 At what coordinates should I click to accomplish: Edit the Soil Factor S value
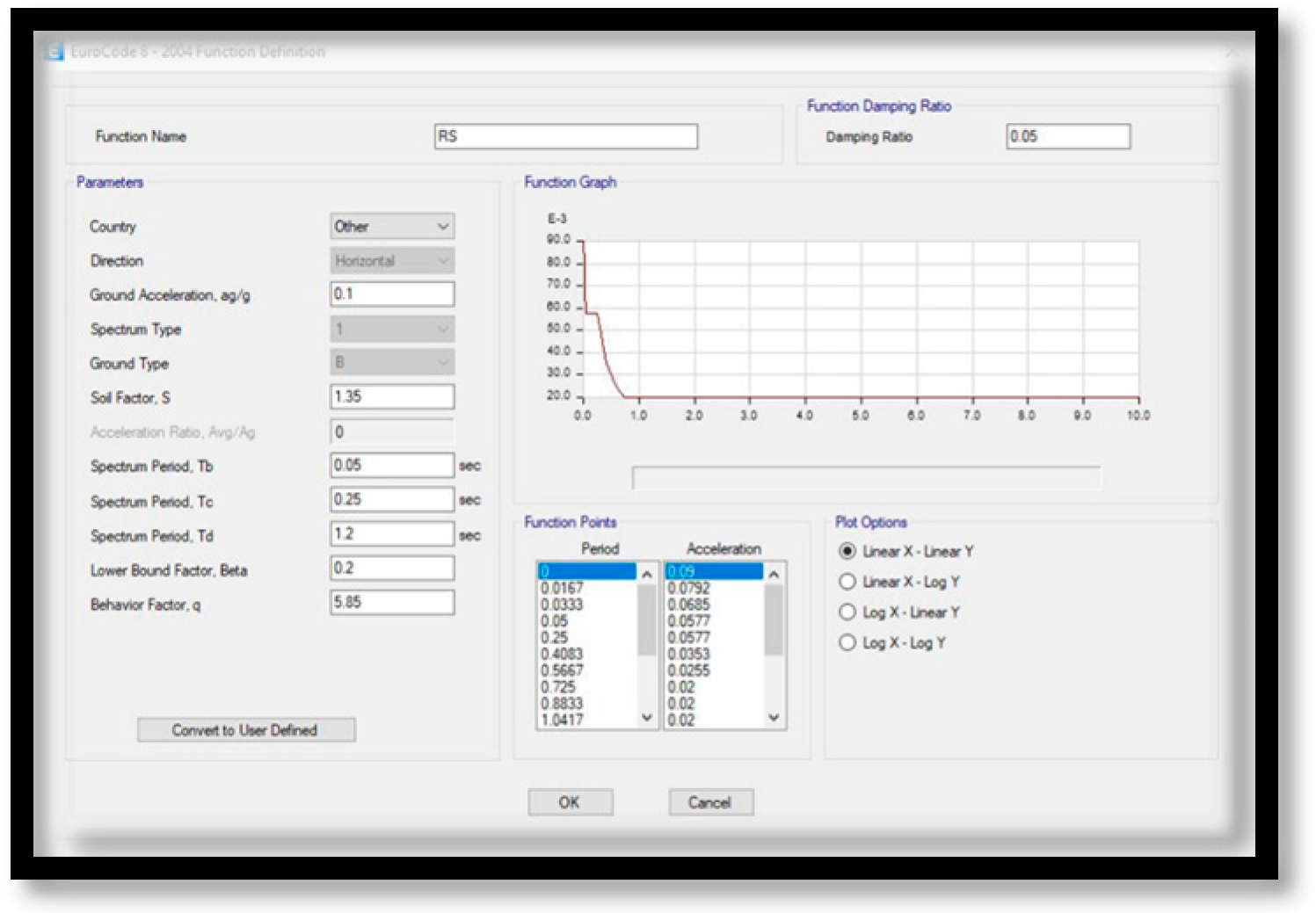coord(392,396)
